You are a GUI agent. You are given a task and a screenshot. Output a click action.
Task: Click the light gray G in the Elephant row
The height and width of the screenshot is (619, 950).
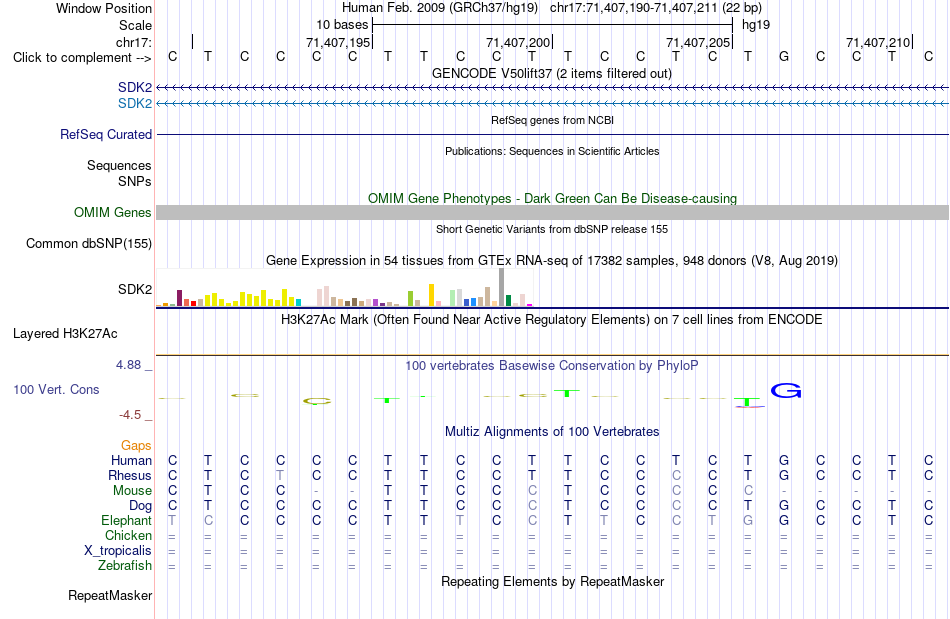748,520
